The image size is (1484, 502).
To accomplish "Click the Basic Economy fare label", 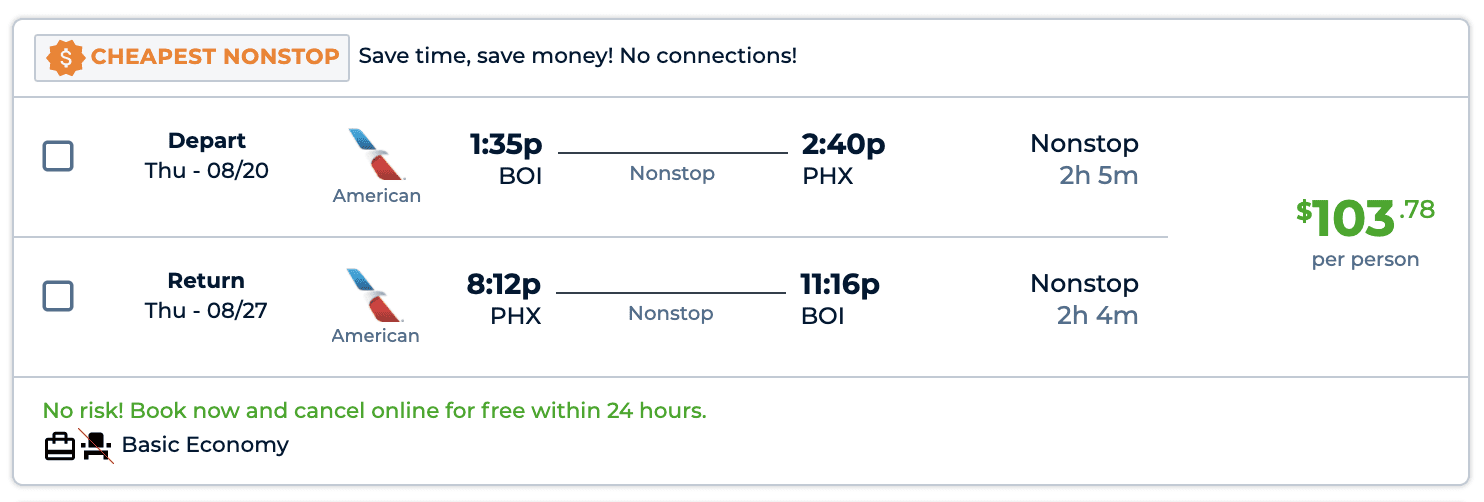I will (x=205, y=445).
